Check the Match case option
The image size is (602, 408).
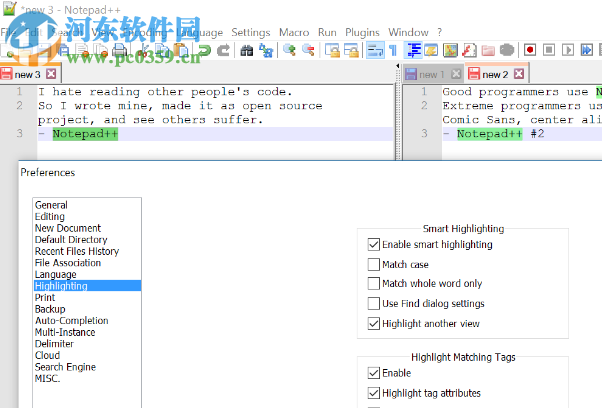tap(374, 264)
